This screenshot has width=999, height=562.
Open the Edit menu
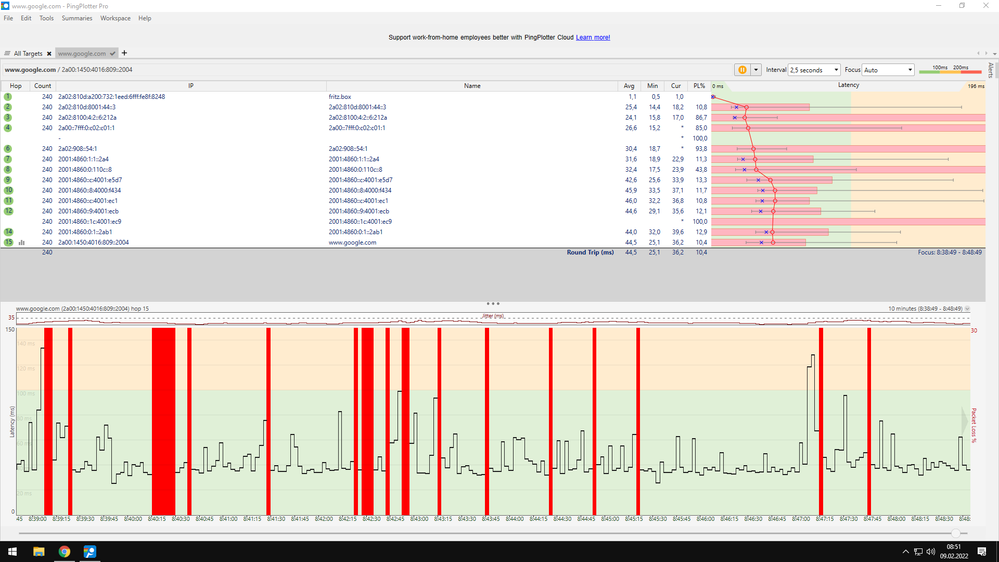point(25,18)
